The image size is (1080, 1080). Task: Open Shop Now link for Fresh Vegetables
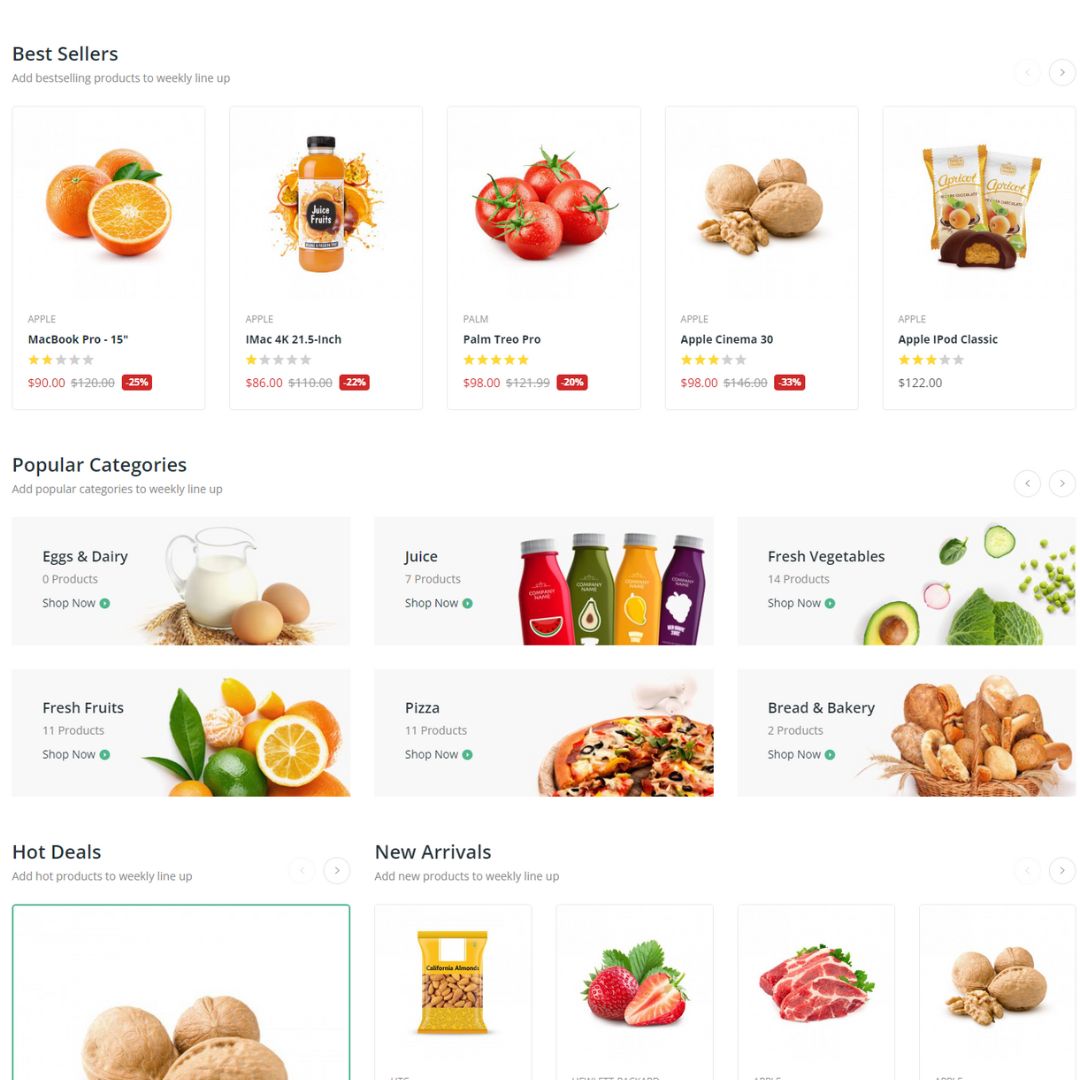click(801, 603)
